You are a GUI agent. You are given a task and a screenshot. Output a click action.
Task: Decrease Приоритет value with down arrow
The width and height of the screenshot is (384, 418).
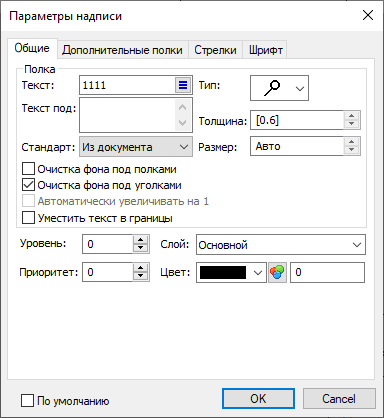coord(141,276)
